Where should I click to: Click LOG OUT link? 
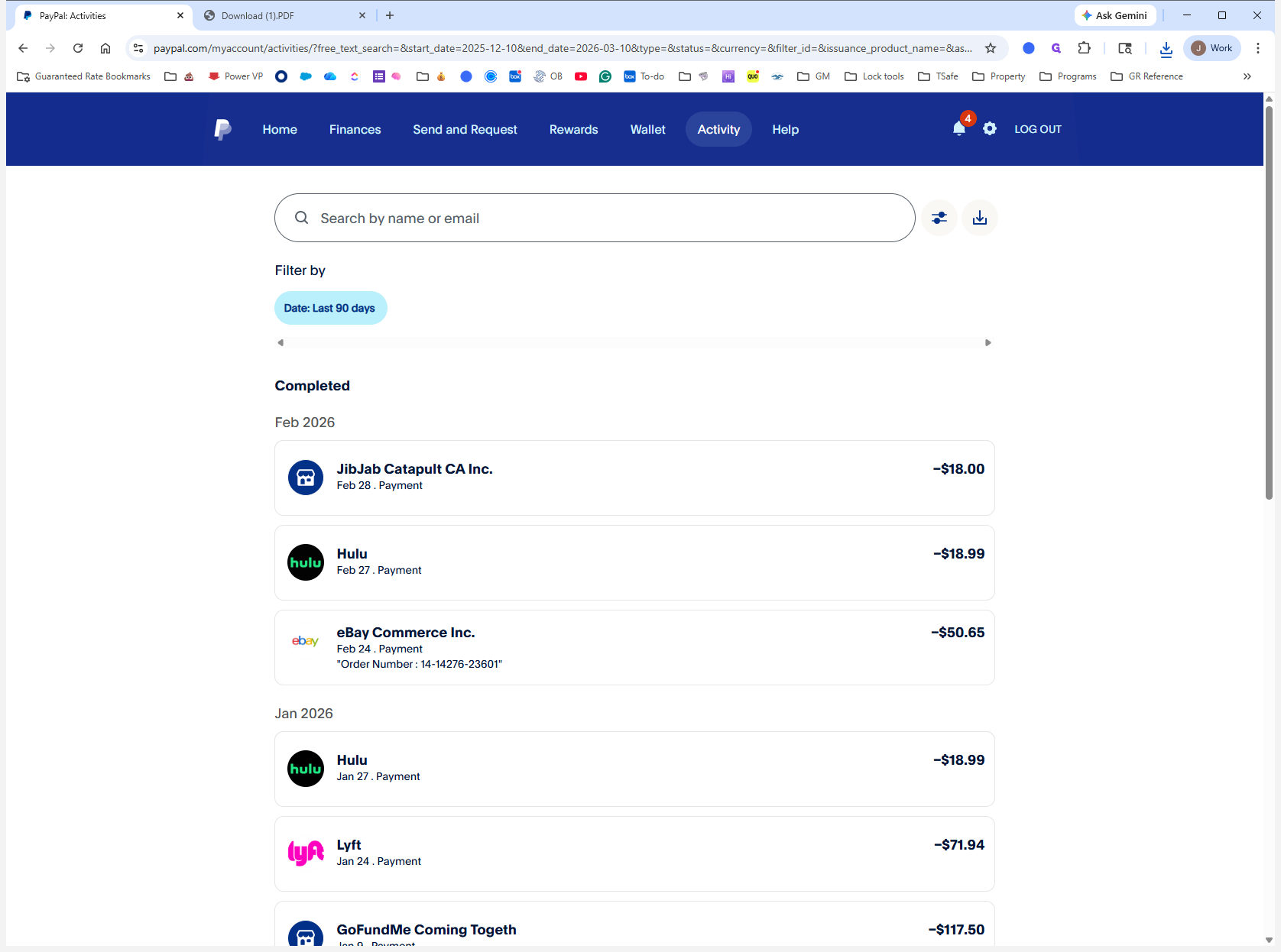click(1037, 129)
